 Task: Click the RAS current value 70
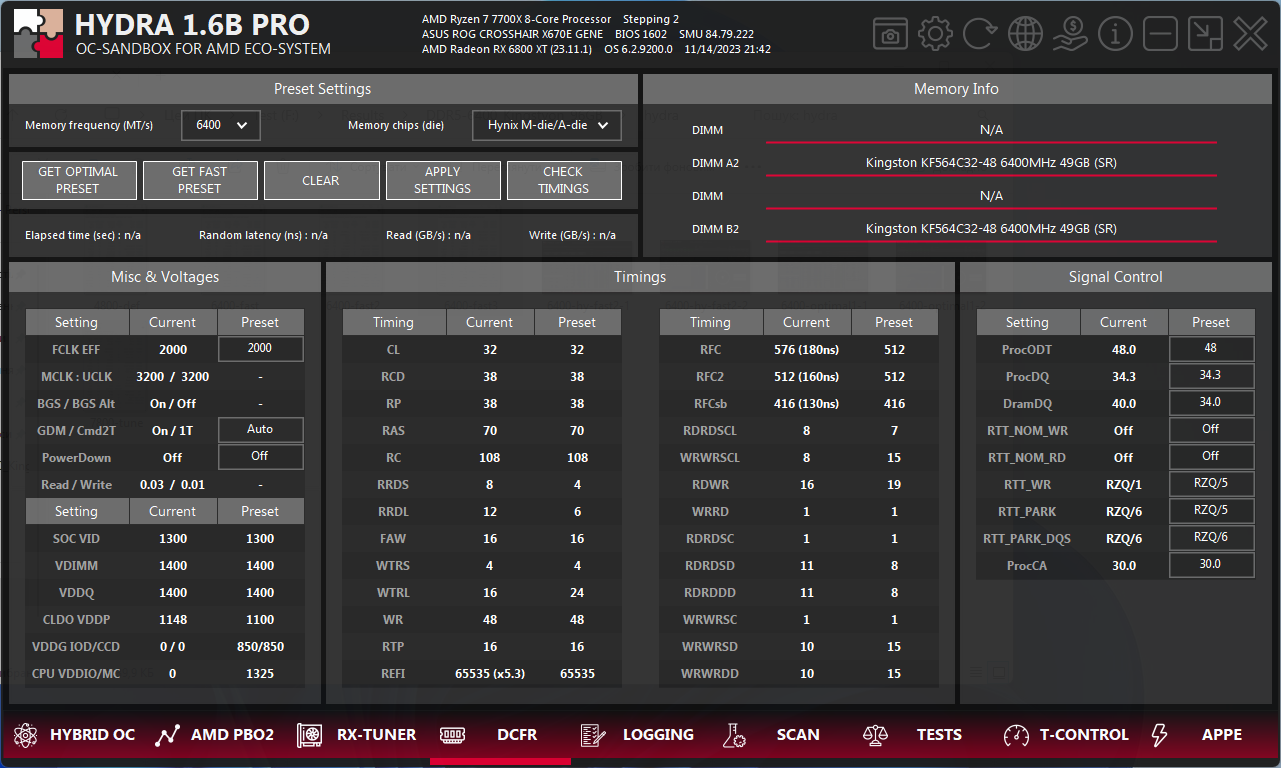pos(489,431)
